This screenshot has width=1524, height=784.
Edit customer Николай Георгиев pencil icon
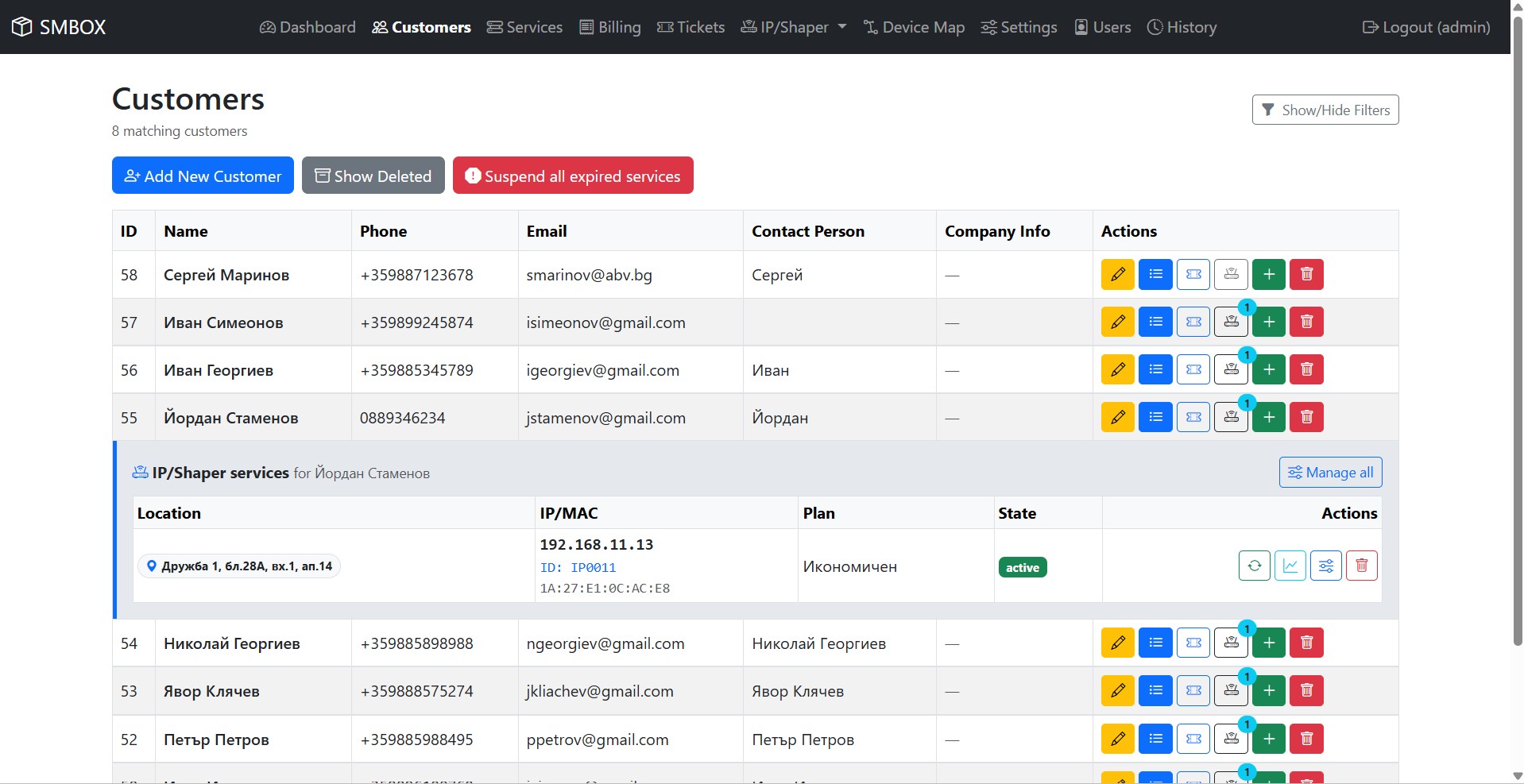pyautogui.click(x=1117, y=643)
